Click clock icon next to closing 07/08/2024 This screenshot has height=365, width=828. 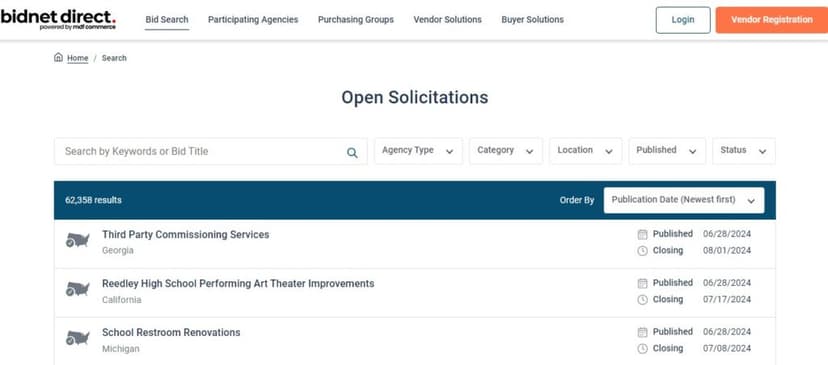click(642, 349)
